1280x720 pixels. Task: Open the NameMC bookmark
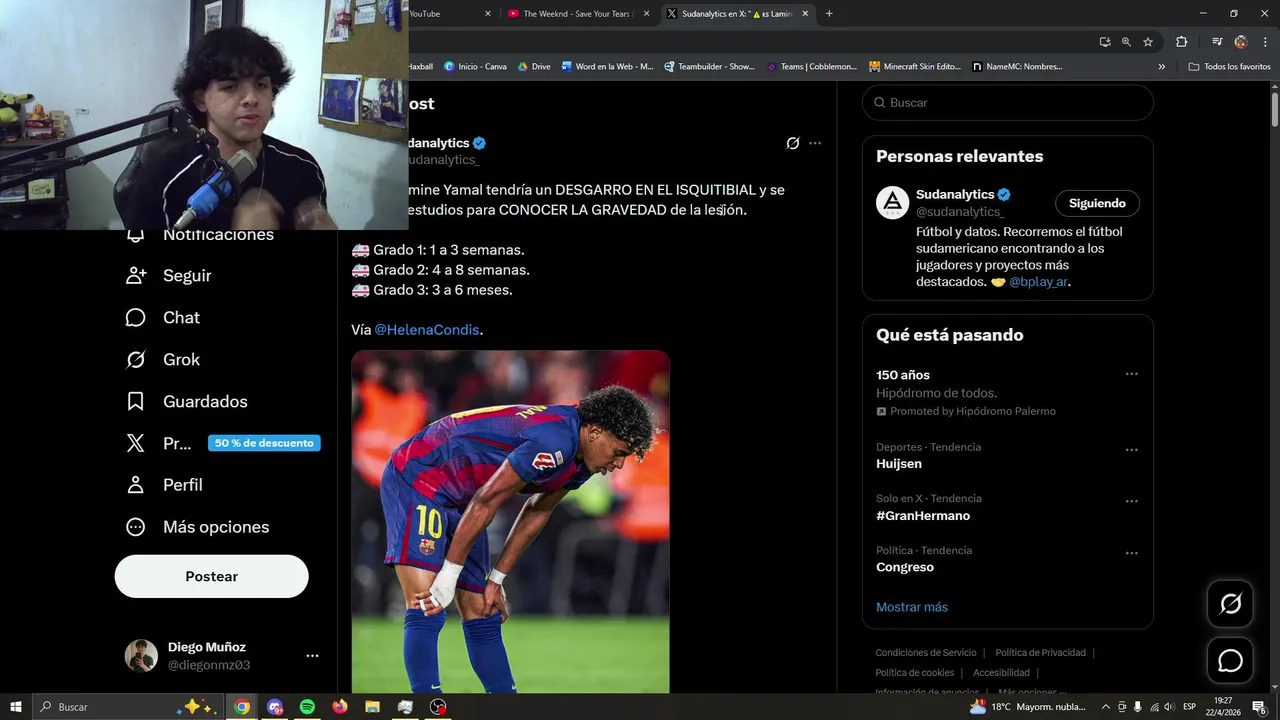coord(1017,67)
